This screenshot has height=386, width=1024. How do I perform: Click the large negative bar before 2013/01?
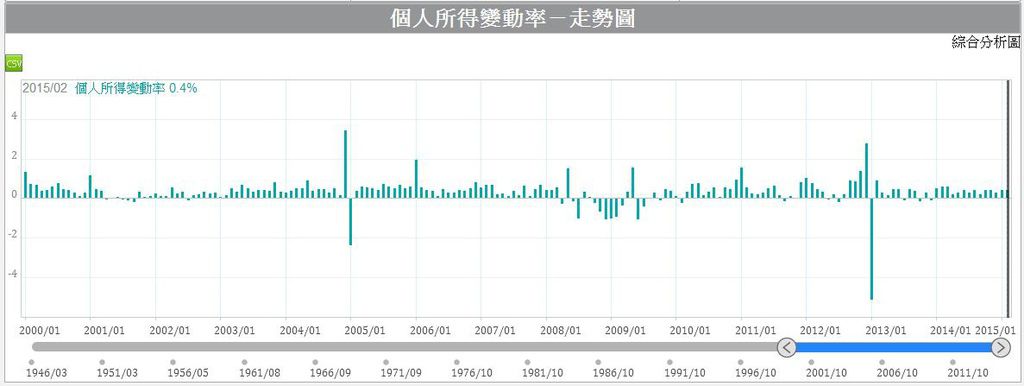coord(872,249)
